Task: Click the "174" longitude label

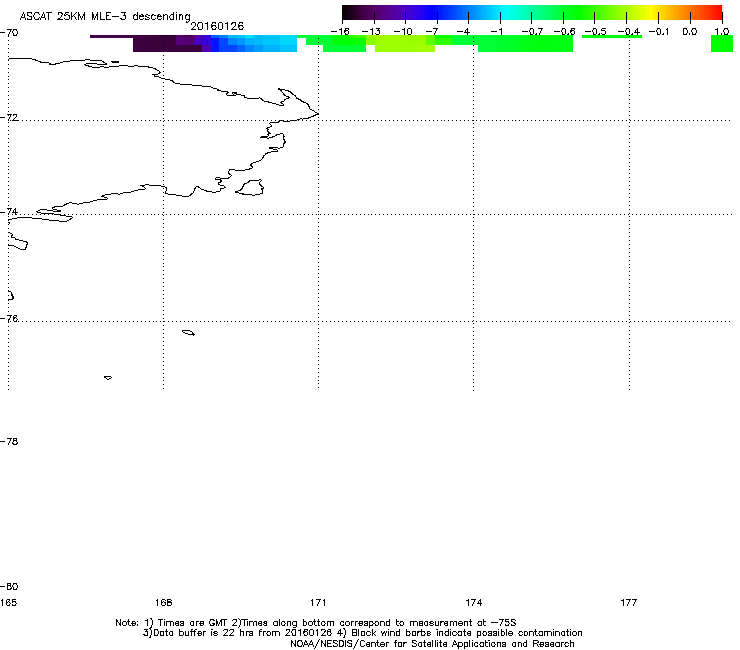Action: [473, 602]
